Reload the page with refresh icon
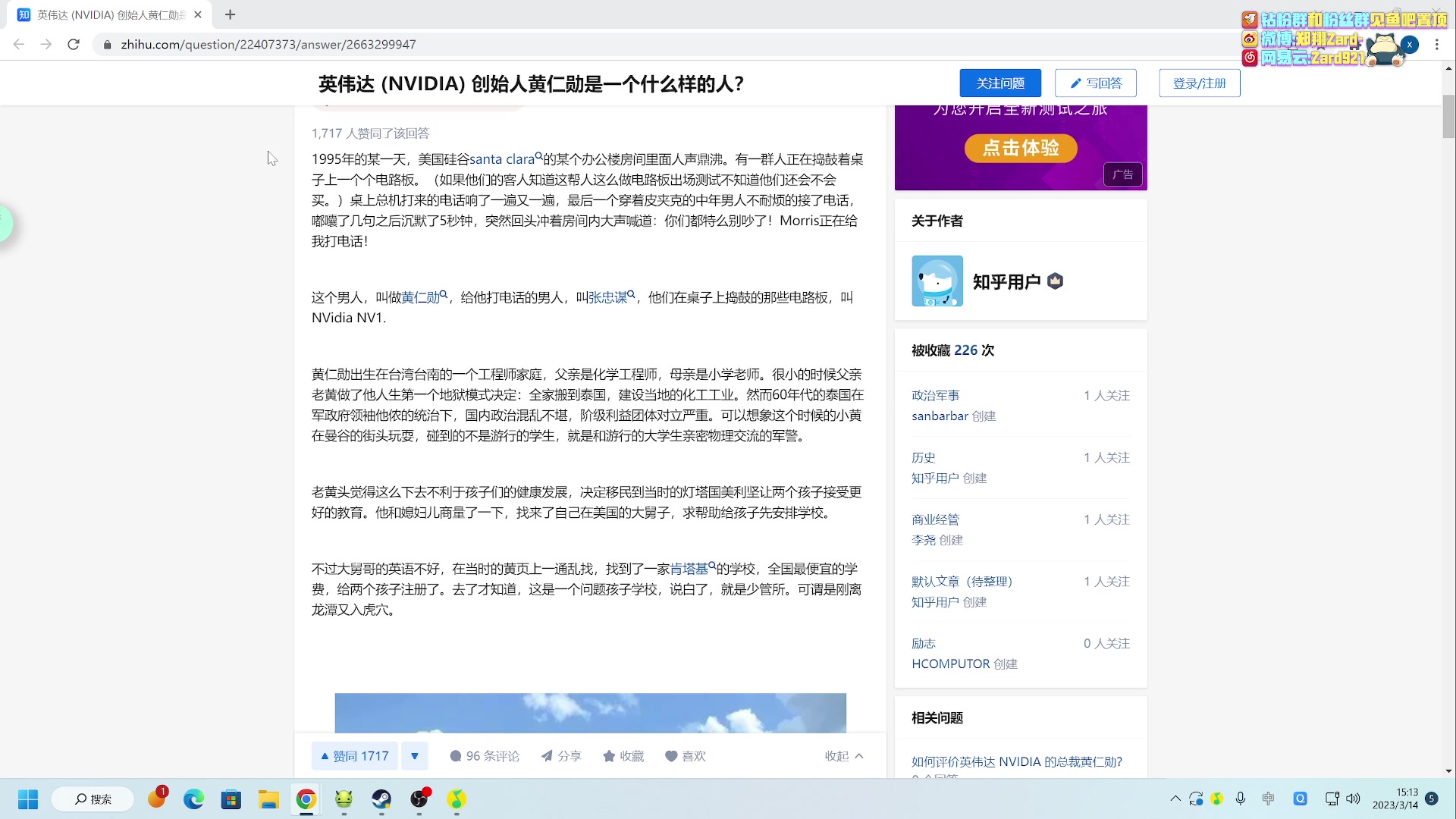This screenshot has width=1456, height=819. pyautogui.click(x=74, y=45)
